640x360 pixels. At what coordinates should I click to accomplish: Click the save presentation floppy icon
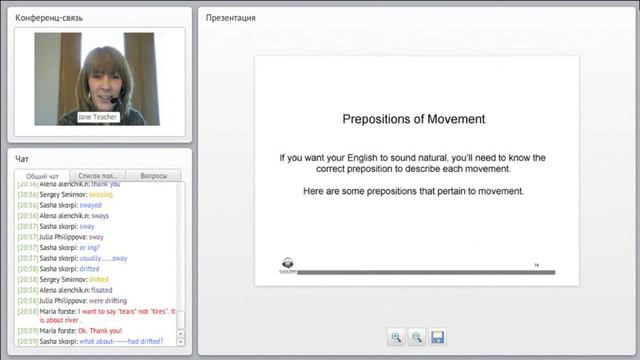point(437,337)
